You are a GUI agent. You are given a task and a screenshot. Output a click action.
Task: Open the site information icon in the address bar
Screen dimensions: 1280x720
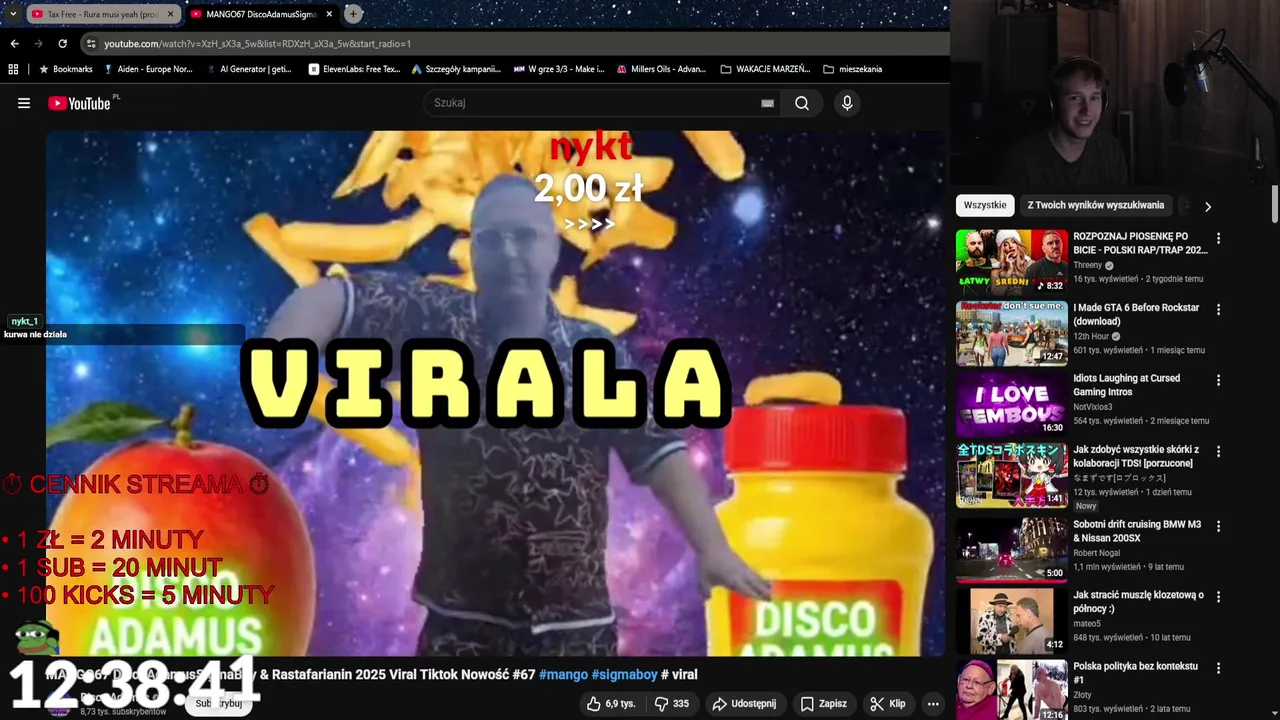(91, 44)
